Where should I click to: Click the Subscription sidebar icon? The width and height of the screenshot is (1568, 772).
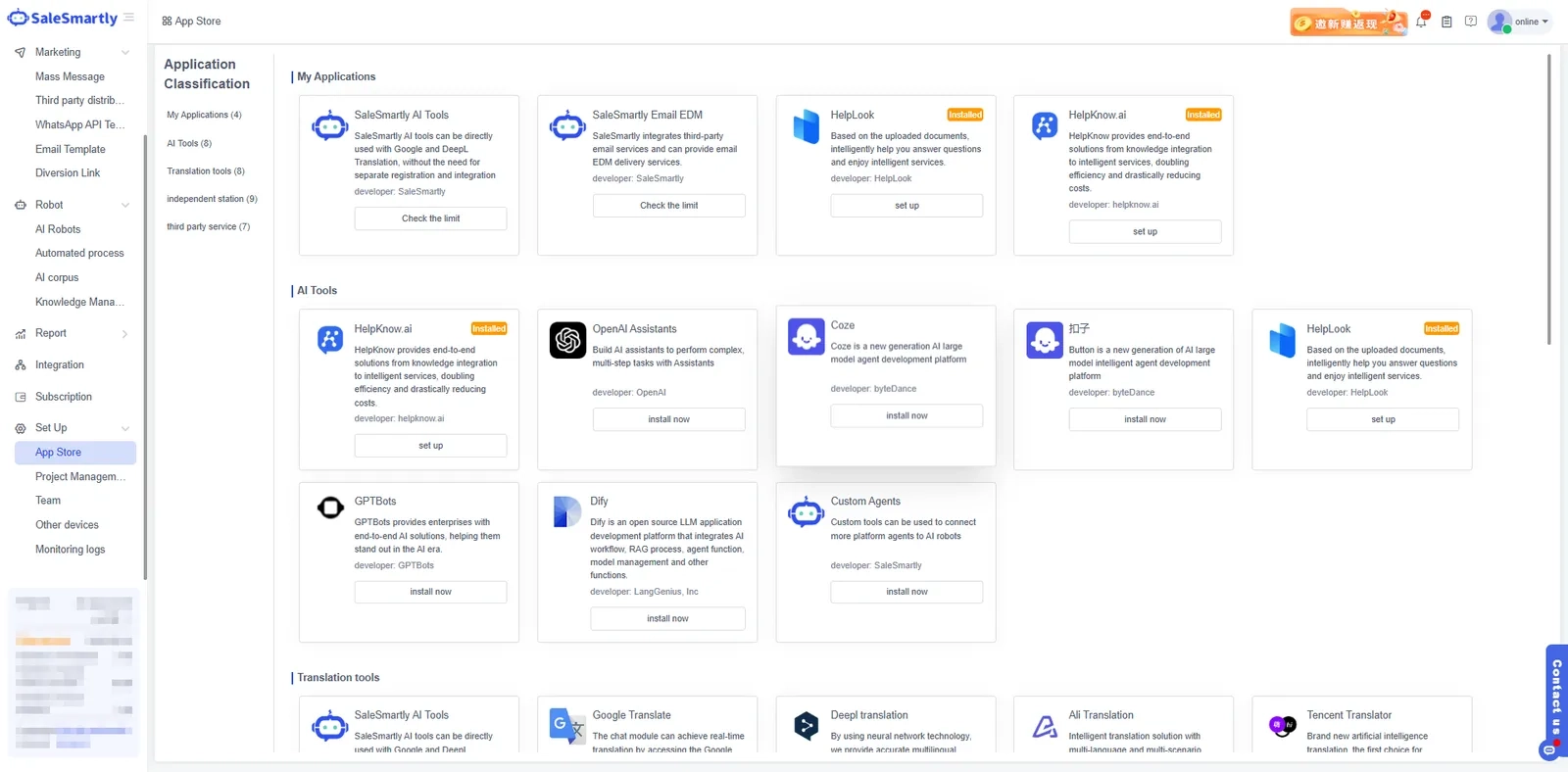[x=21, y=397]
